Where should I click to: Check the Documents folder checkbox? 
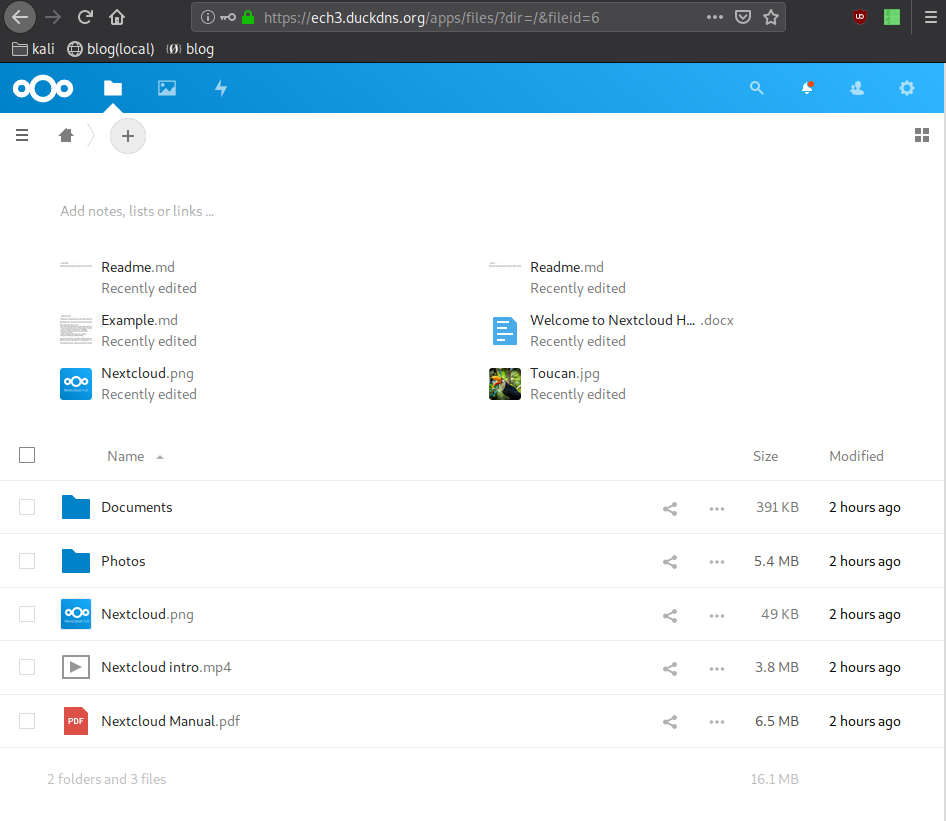tap(27, 507)
